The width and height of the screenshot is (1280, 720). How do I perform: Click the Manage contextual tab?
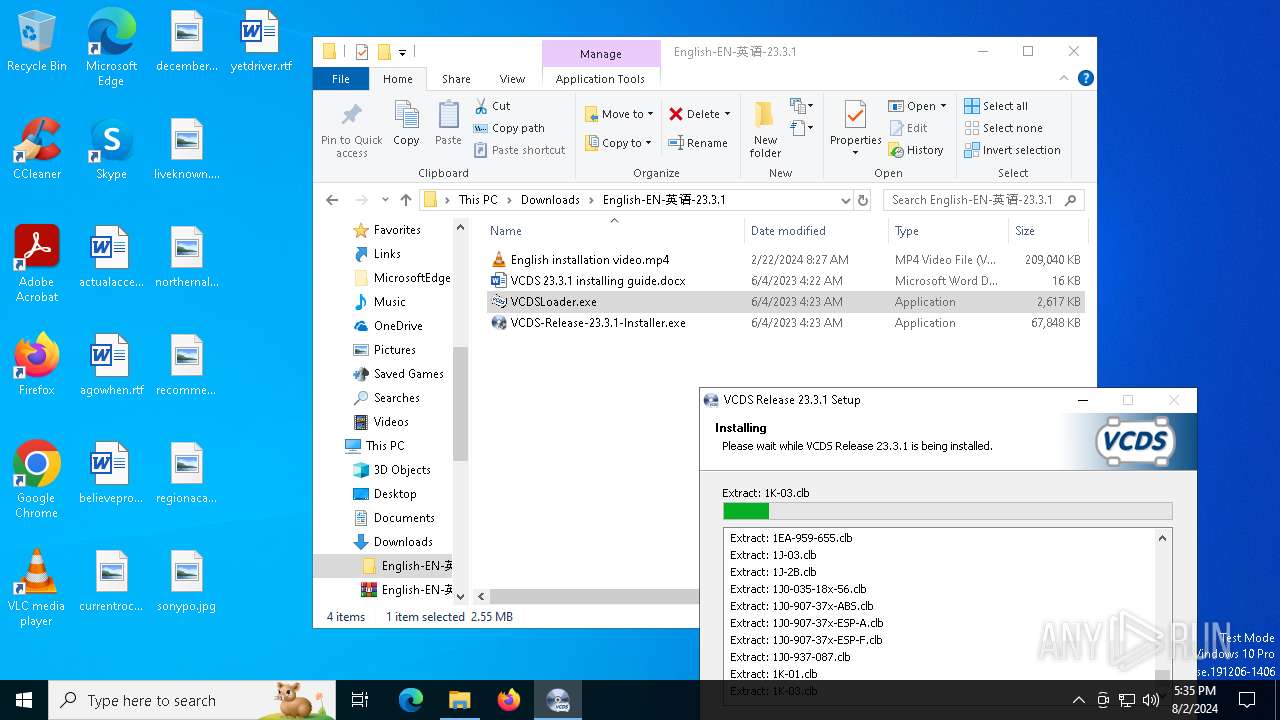tap(601, 54)
